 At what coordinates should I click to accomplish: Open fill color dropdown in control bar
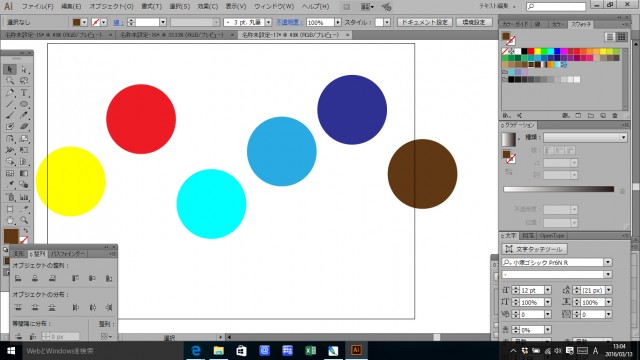coord(84,22)
